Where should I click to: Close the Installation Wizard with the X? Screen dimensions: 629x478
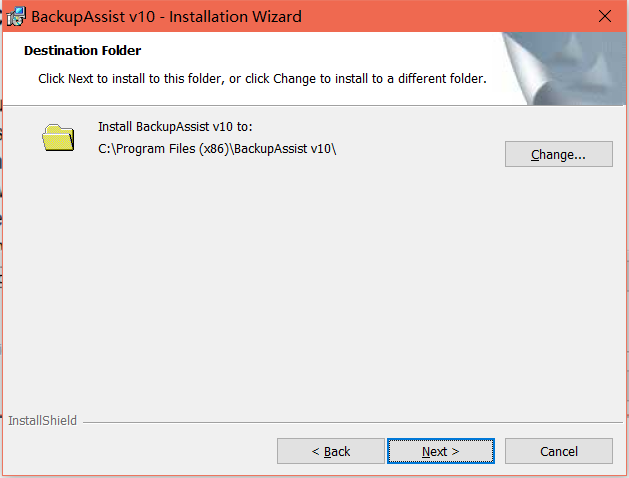[605, 16]
